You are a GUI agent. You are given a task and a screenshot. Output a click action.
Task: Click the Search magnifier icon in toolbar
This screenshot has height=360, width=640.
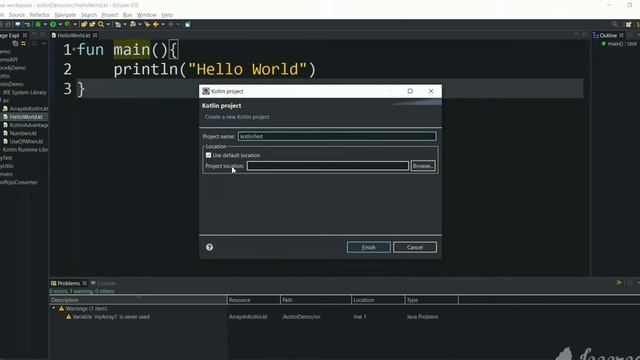point(101,24)
